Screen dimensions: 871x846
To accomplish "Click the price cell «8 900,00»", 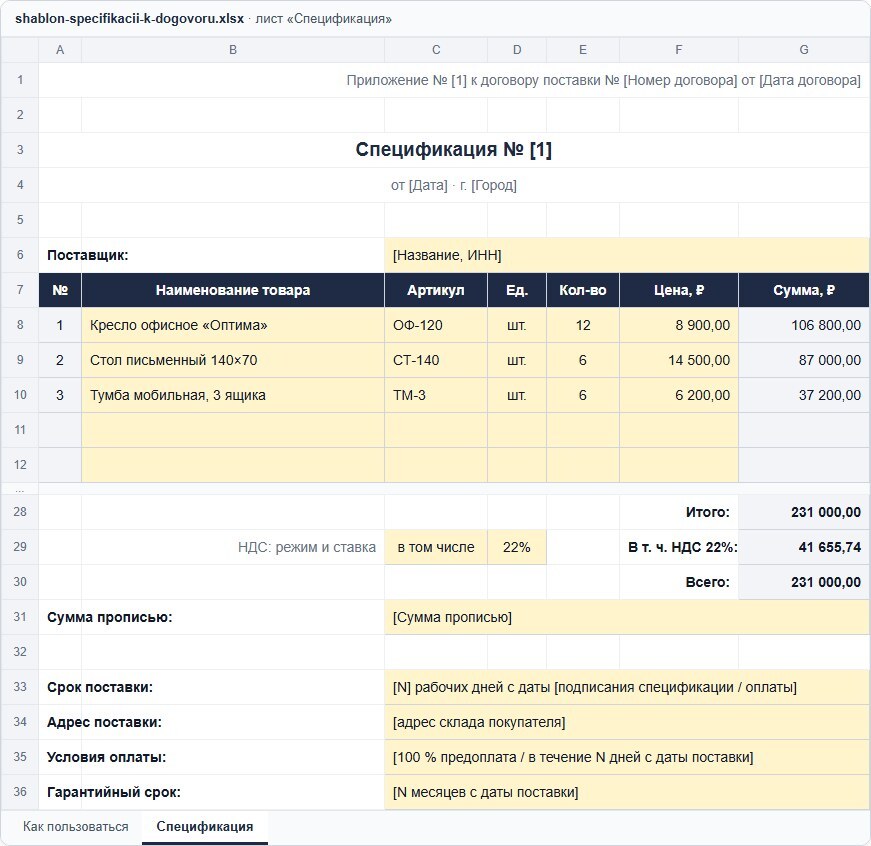I will click(679, 325).
